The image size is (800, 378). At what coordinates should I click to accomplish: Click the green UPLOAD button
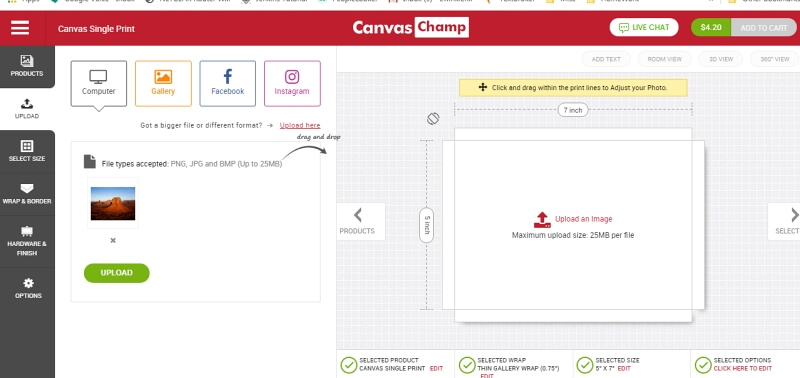click(116, 273)
